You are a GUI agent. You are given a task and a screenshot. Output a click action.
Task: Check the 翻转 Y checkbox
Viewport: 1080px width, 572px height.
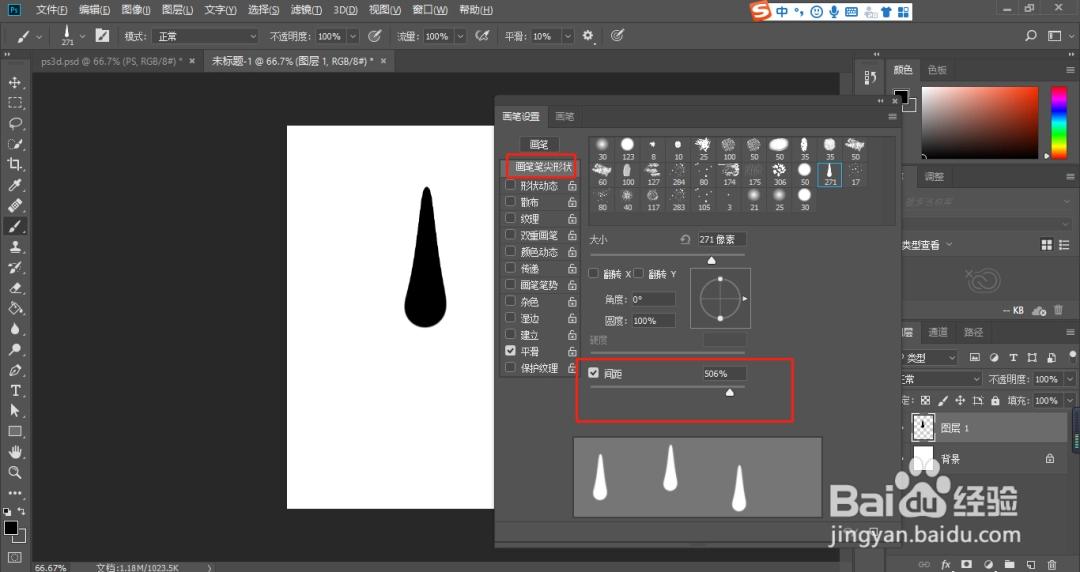pos(638,274)
